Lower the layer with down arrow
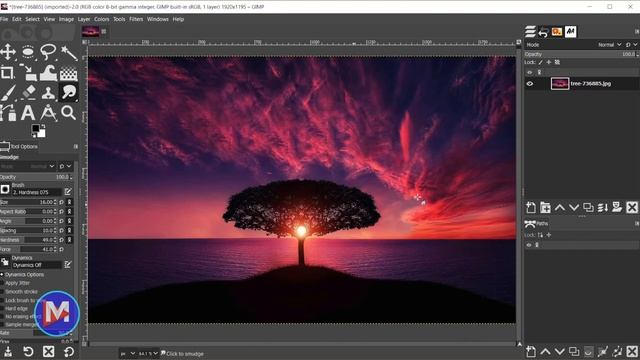The image size is (640, 360). point(574,207)
